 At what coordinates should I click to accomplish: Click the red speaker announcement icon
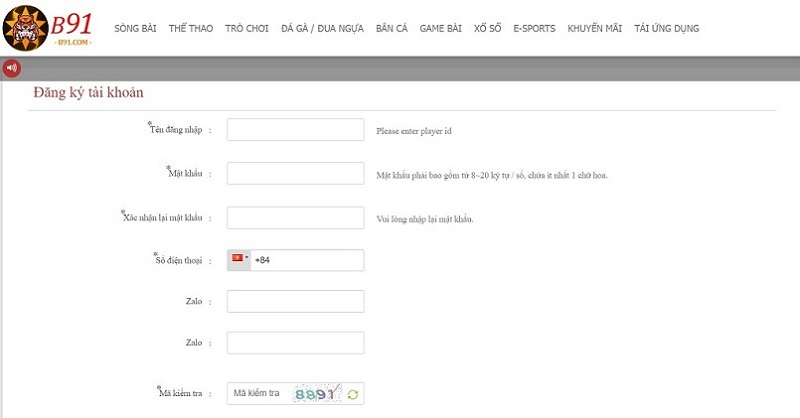(x=12, y=68)
